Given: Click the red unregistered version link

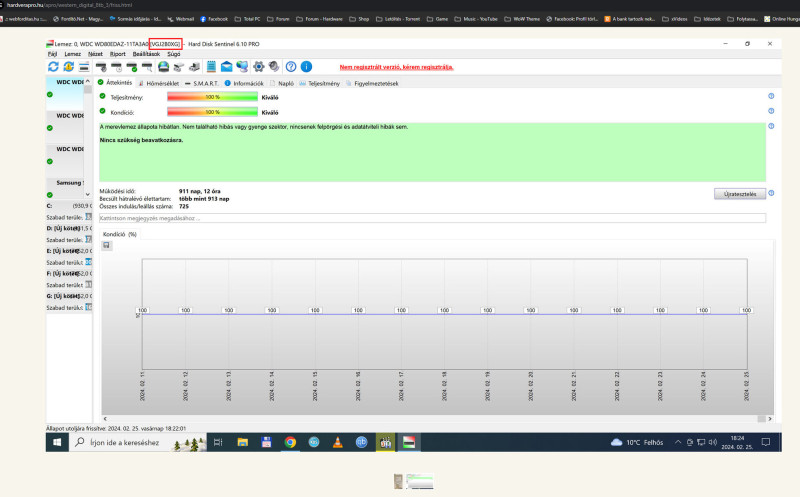Looking at the screenshot, I should coord(396,67).
